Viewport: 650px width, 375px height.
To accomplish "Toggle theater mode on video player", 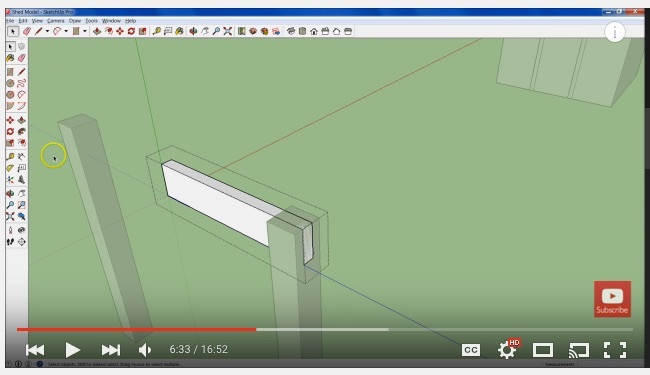I will click(543, 350).
